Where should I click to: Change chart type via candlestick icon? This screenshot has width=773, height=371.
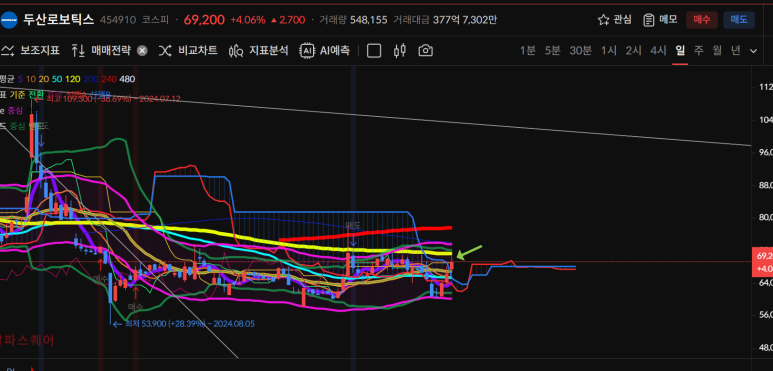click(400, 50)
